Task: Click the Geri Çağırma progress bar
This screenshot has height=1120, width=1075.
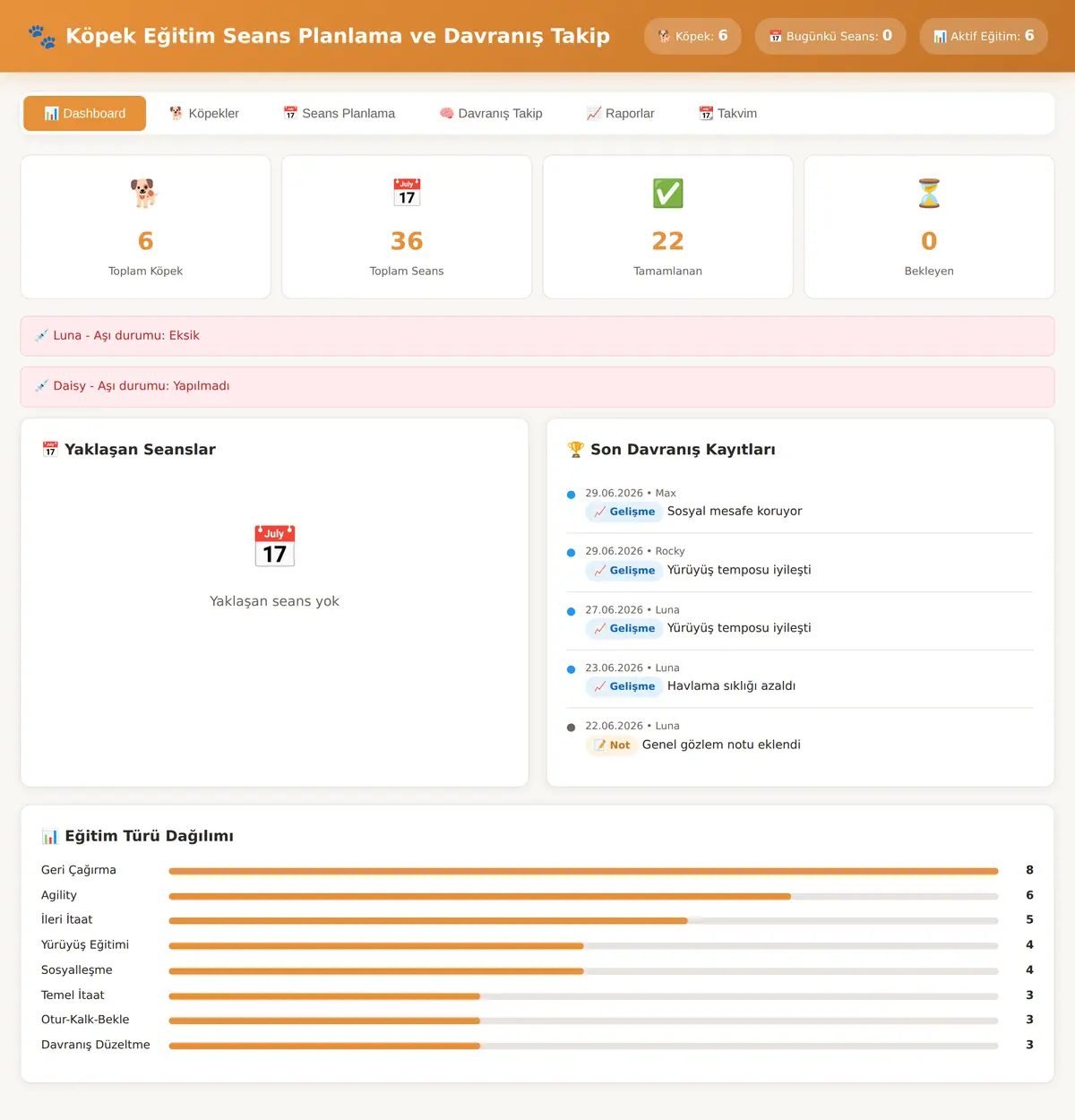Action: point(583,871)
